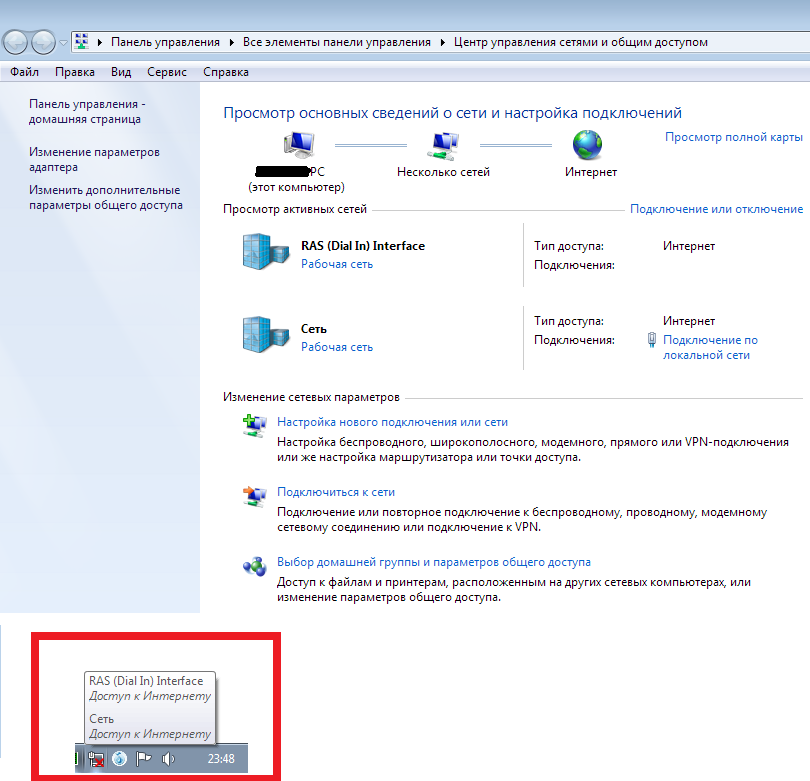
Task: Click the network tray icon with red X
Action: point(97,759)
